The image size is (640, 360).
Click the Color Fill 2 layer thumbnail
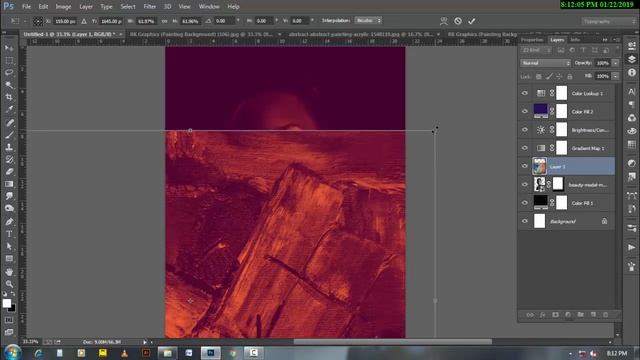point(540,111)
